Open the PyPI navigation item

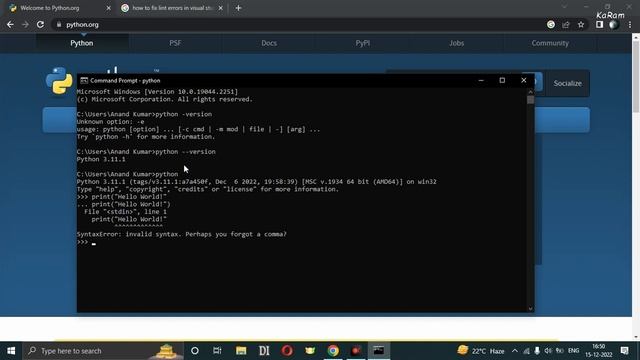pos(362,43)
